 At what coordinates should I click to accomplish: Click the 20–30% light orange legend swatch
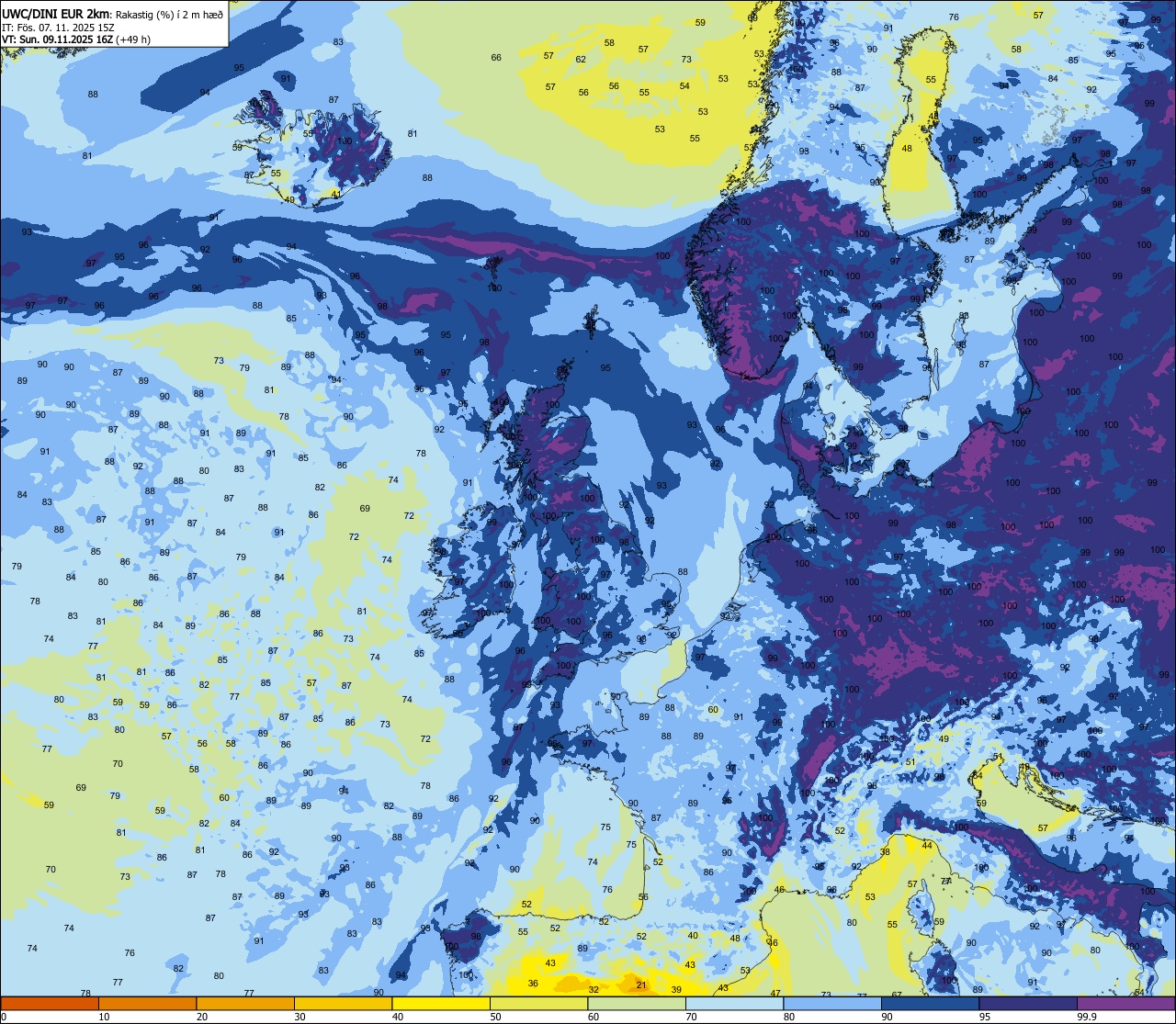[x=245, y=1003]
